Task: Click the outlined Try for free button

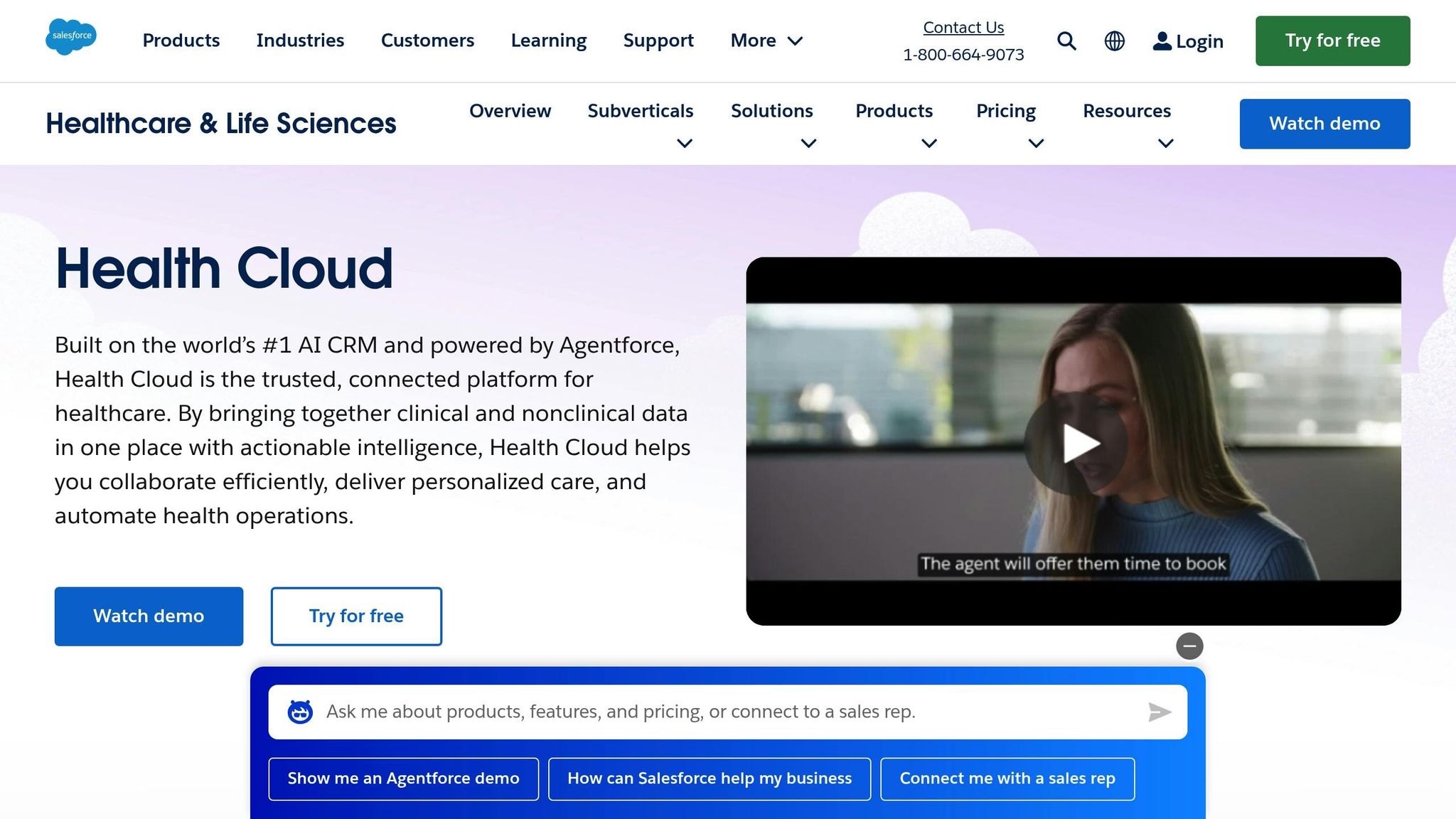Action: click(356, 616)
